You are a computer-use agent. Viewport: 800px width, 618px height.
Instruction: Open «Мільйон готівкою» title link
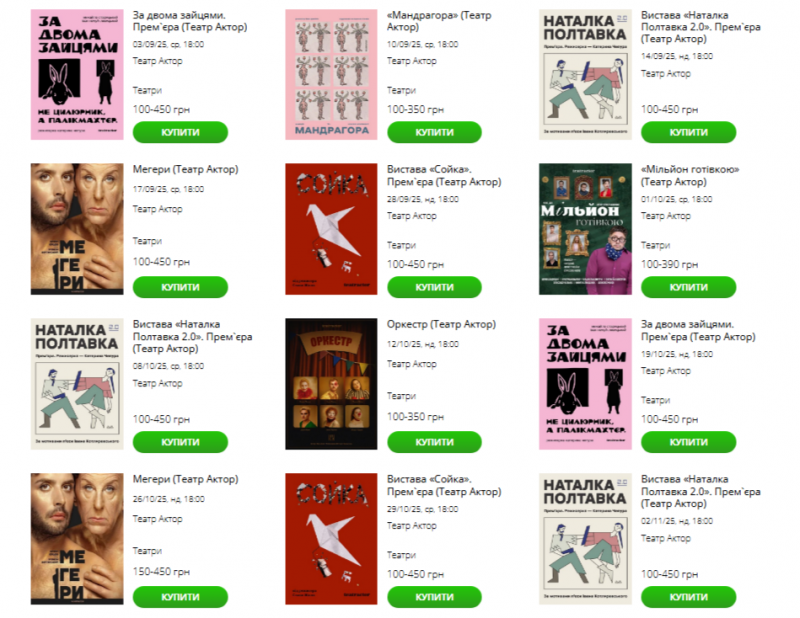(x=690, y=176)
